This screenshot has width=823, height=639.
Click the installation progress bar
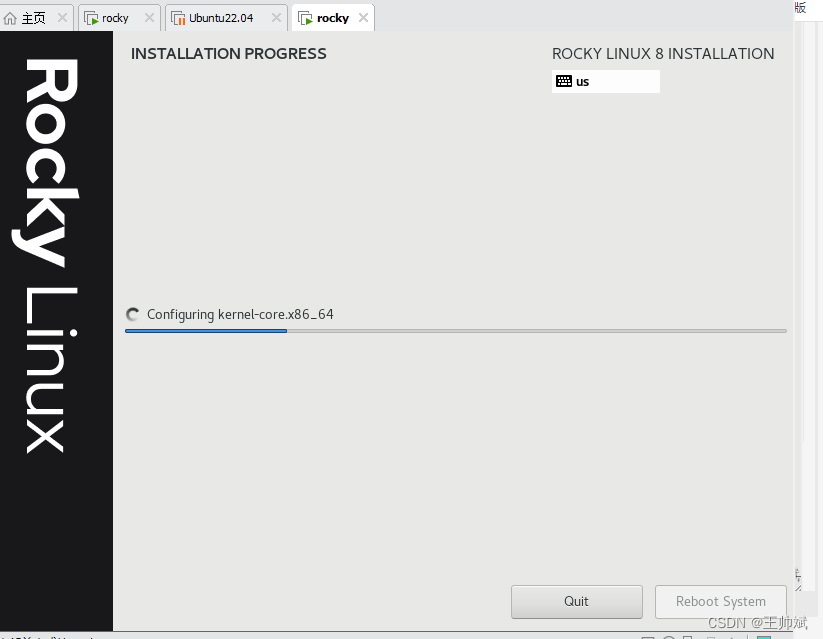click(456, 331)
